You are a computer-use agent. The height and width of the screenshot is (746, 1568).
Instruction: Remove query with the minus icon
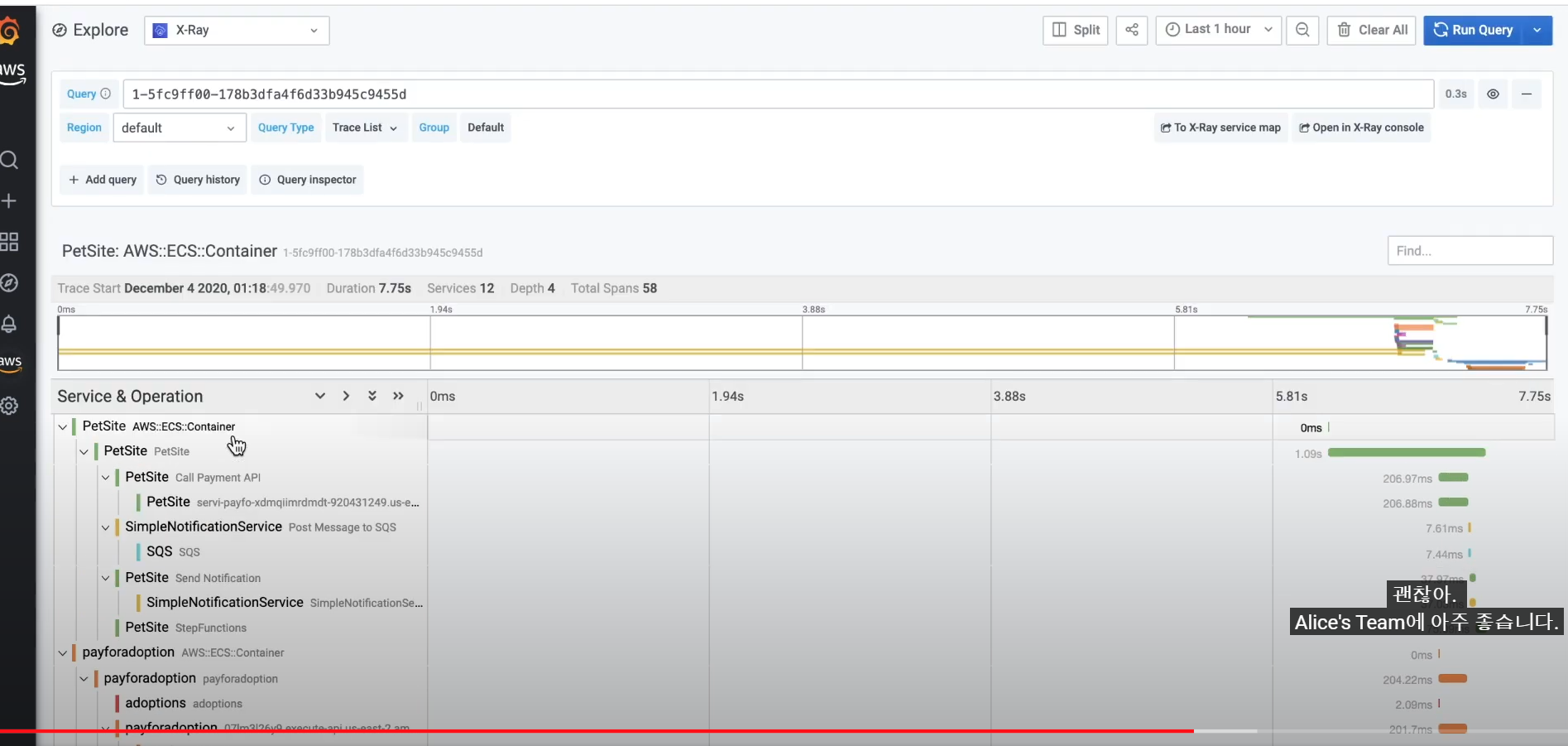1527,94
